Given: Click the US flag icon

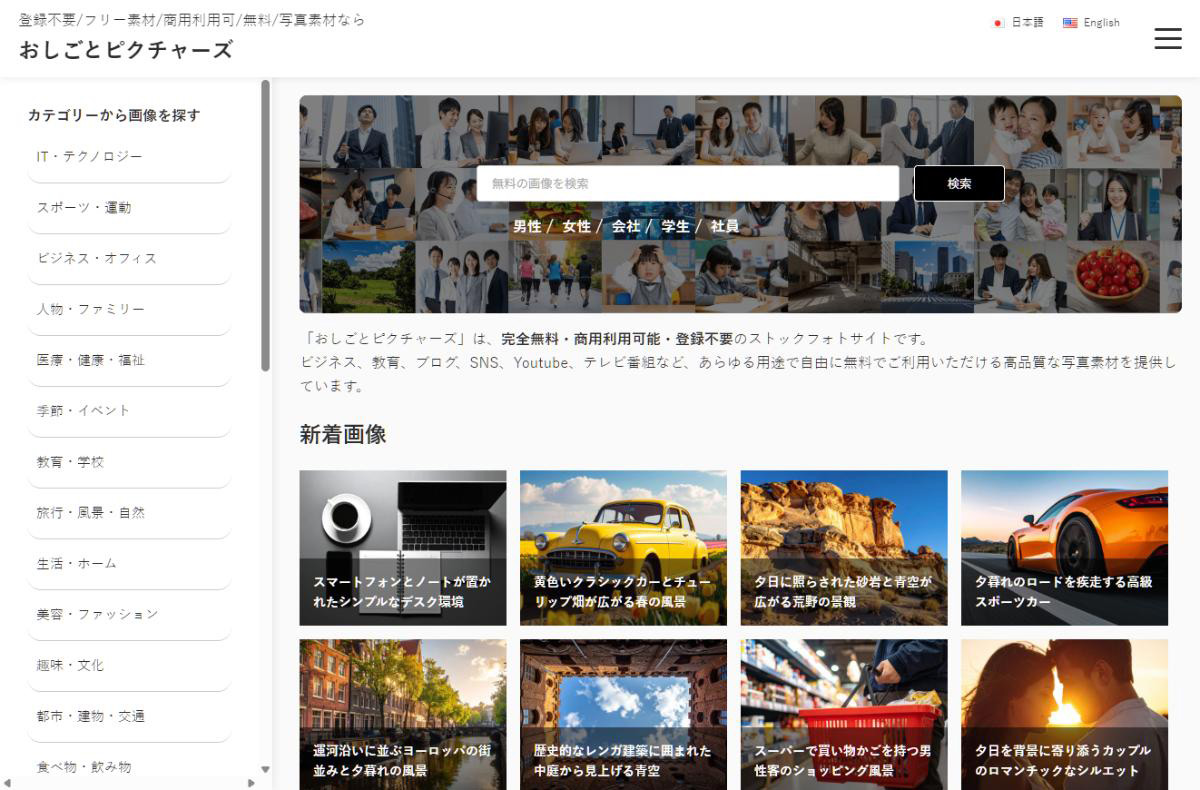Looking at the screenshot, I should (1070, 23).
